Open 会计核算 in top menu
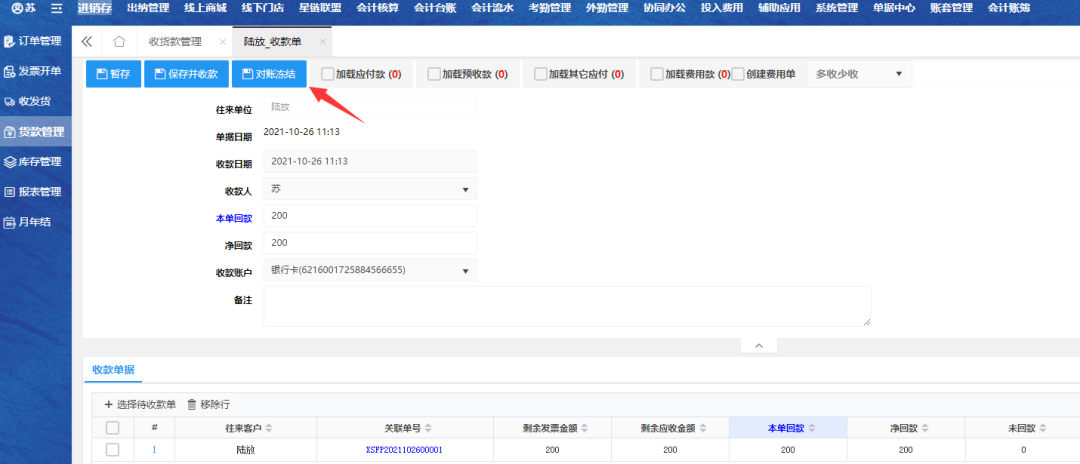Screen dimensions: 1080x464 pos(377,8)
